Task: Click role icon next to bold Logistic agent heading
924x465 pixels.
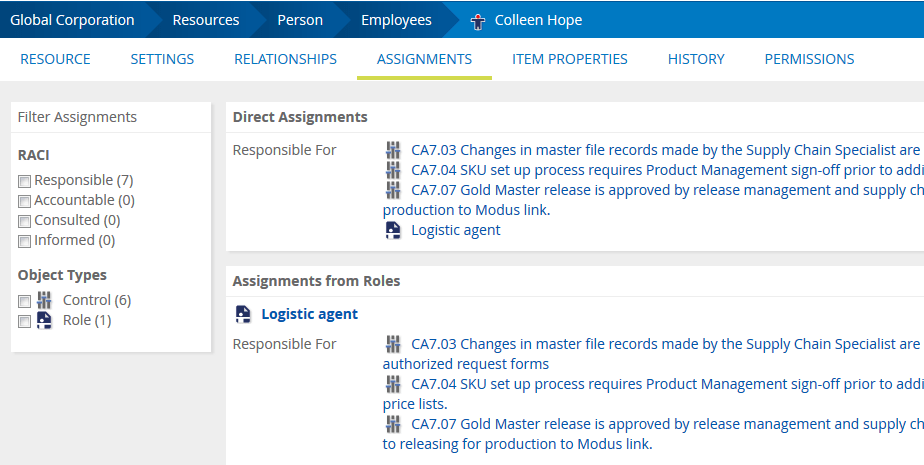Action: [243, 314]
